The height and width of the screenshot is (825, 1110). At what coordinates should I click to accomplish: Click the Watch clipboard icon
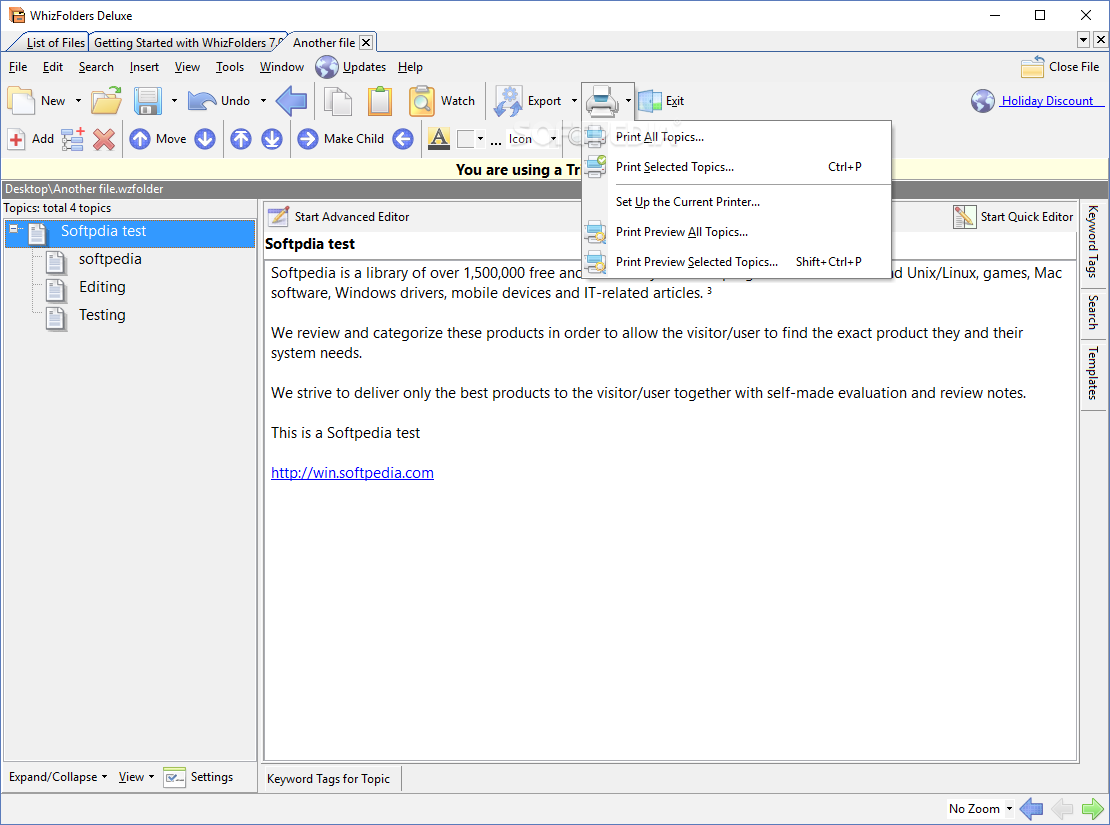[x=422, y=101]
